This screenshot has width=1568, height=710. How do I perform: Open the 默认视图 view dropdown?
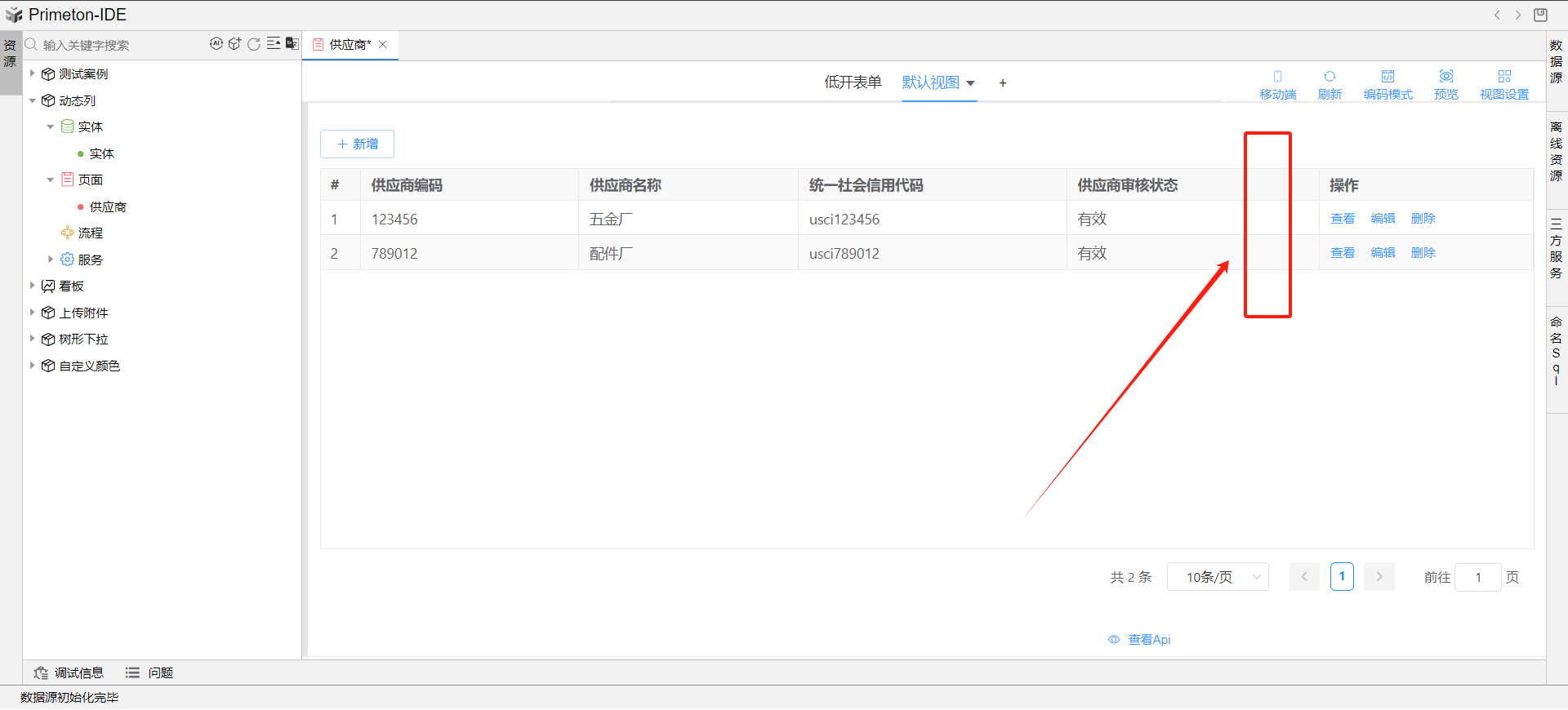pos(971,83)
